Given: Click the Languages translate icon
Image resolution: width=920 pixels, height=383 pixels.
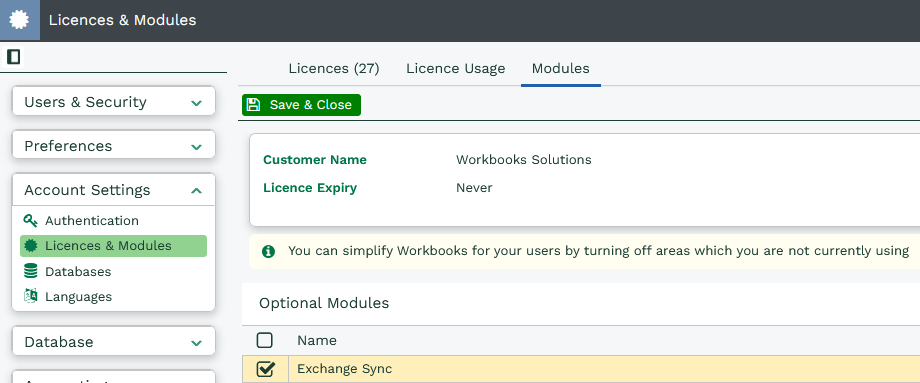Looking at the screenshot, I should (x=31, y=296).
